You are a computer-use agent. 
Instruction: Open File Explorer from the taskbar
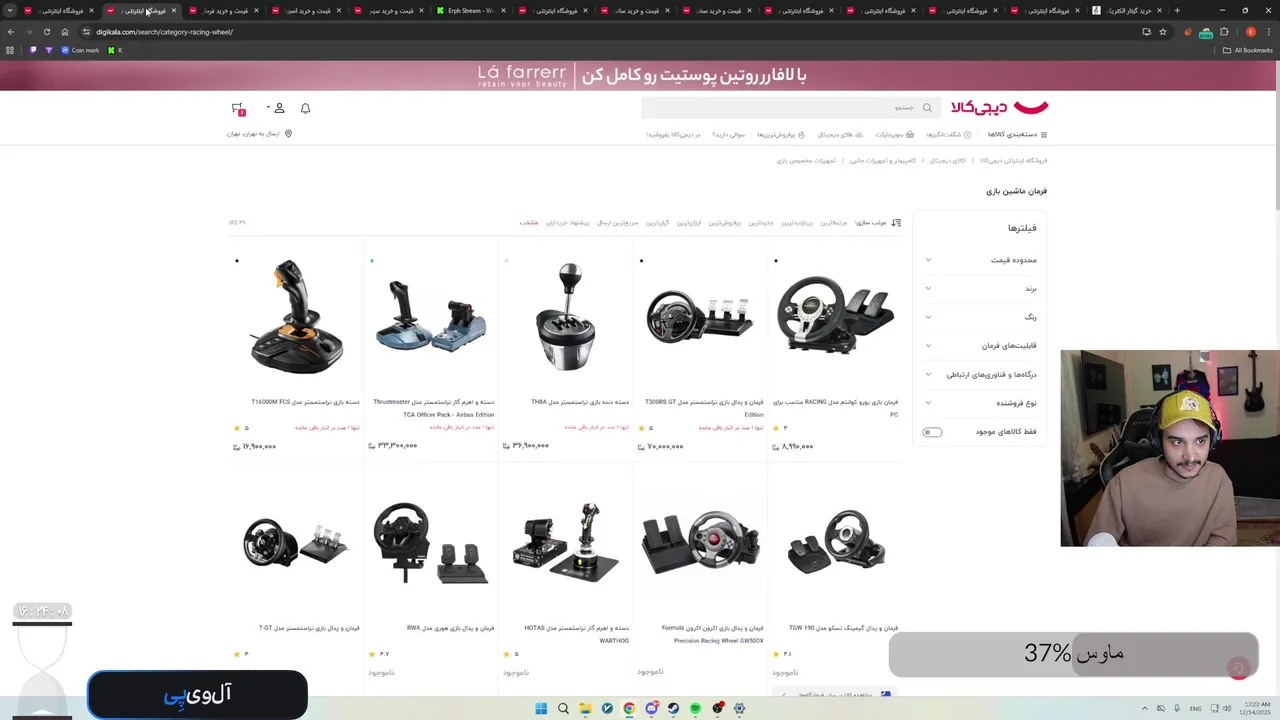585,708
